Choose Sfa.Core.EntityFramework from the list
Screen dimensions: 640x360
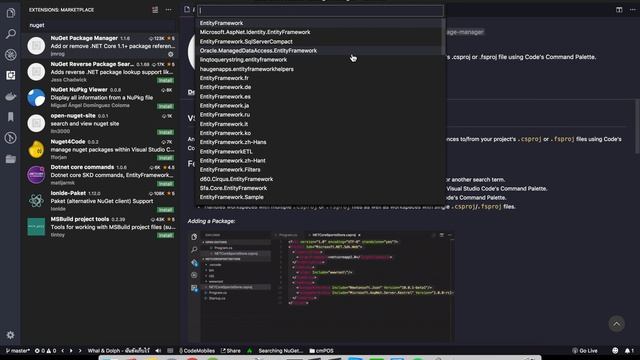[319, 188]
